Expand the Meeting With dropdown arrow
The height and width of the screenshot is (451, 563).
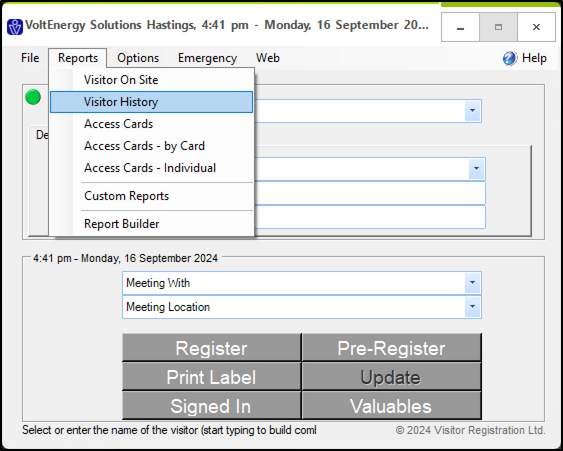click(x=473, y=283)
